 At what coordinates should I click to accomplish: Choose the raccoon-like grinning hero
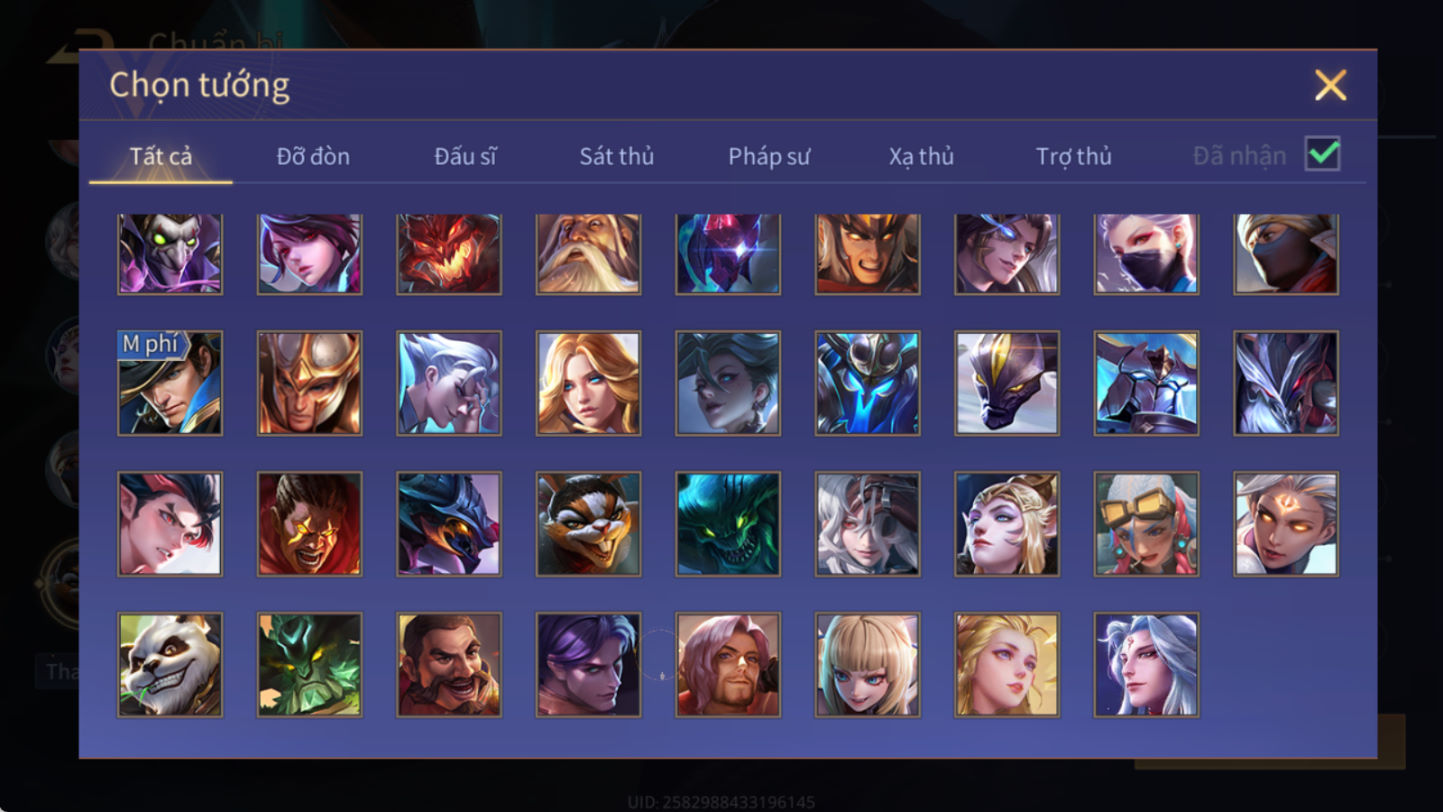coord(588,525)
